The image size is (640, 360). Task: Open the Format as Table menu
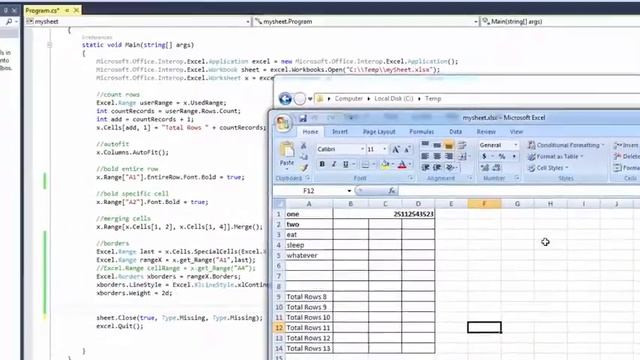point(556,156)
